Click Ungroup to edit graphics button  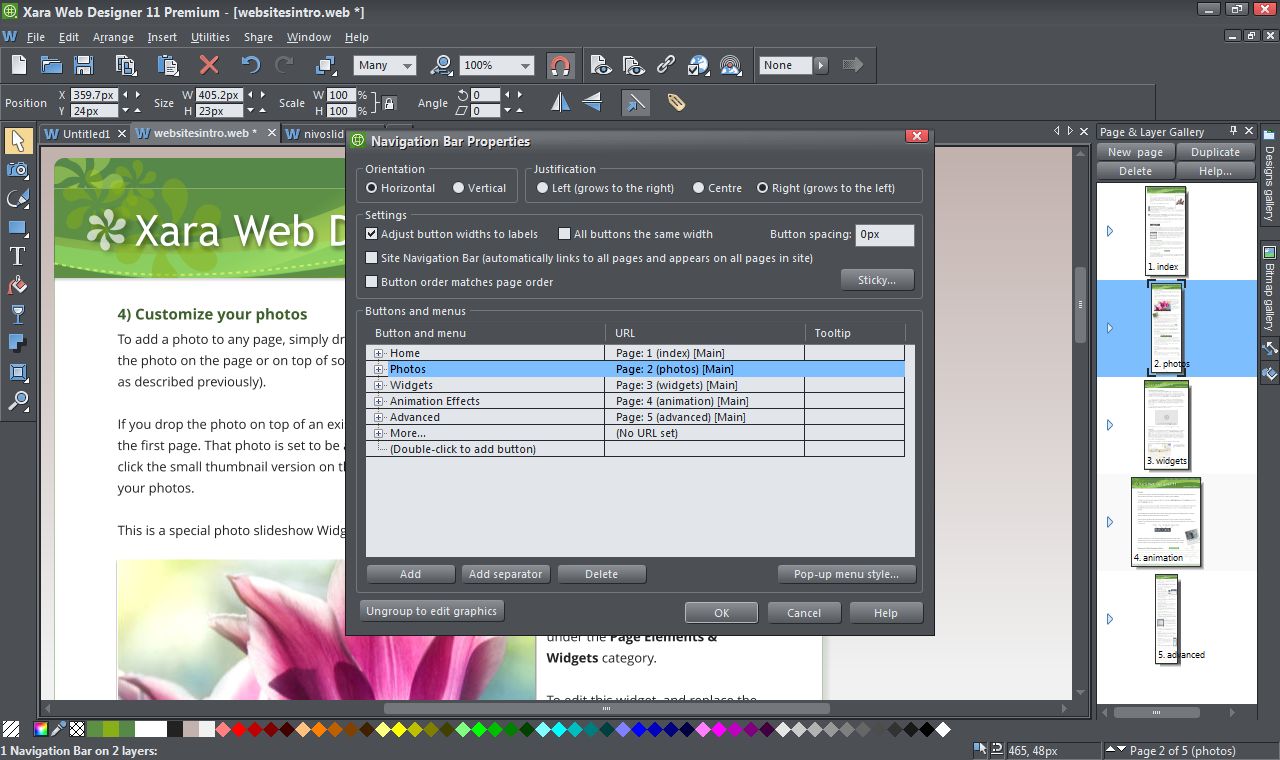click(431, 611)
